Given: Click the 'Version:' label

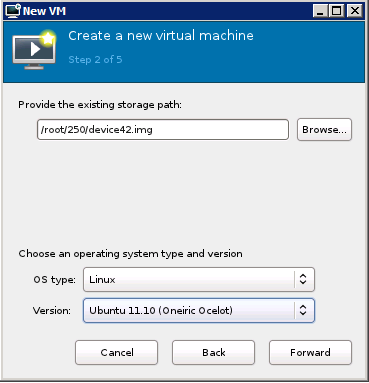Looking at the screenshot, I should coord(52,311).
